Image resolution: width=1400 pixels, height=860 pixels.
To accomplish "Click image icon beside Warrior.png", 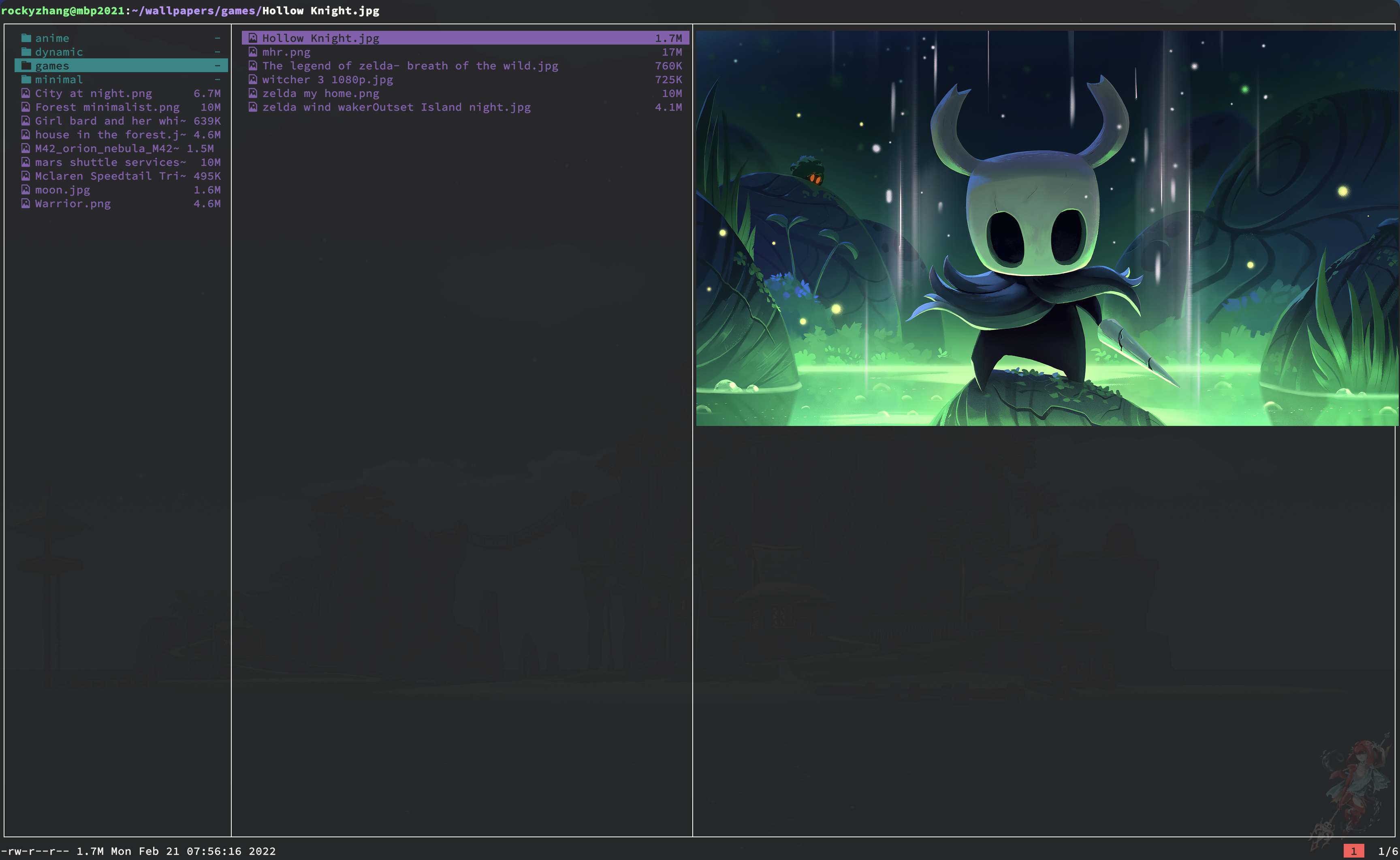I will pos(26,203).
